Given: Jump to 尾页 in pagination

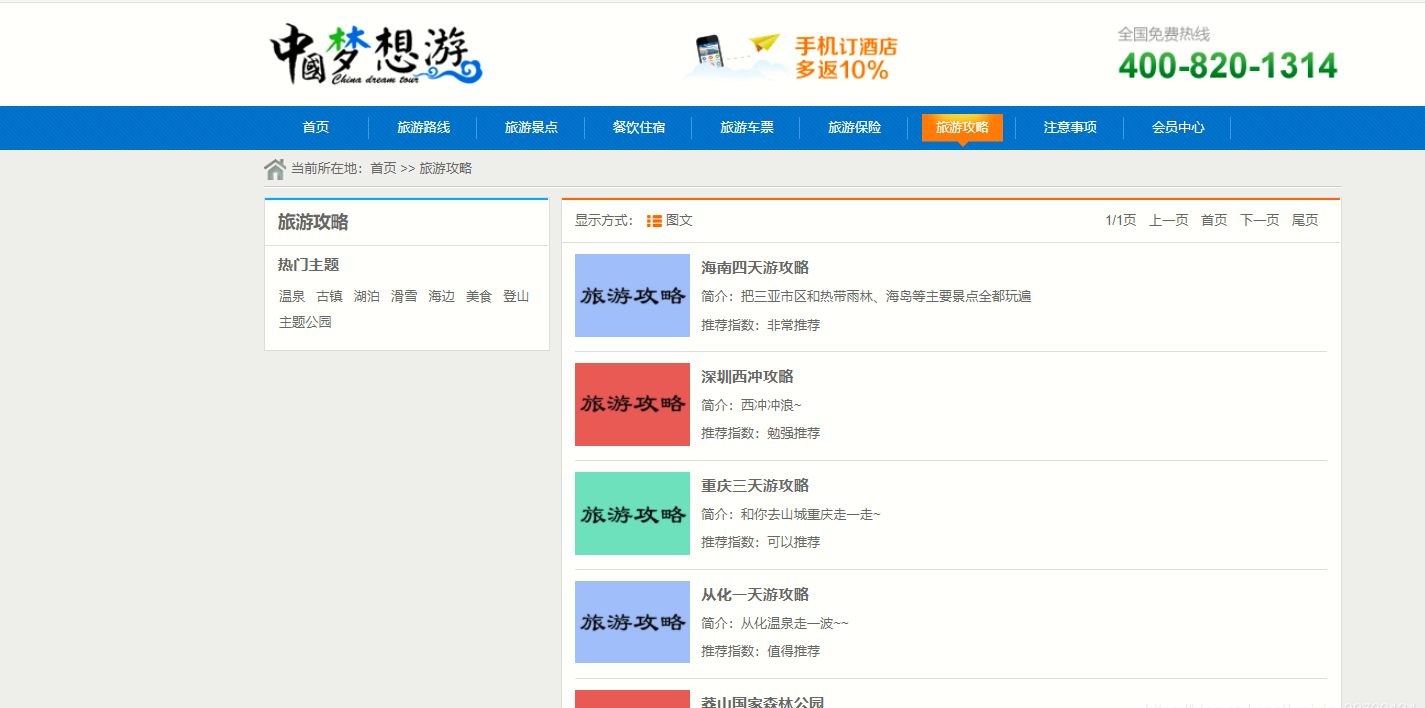Looking at the screenshot, I should point(1305,221).
